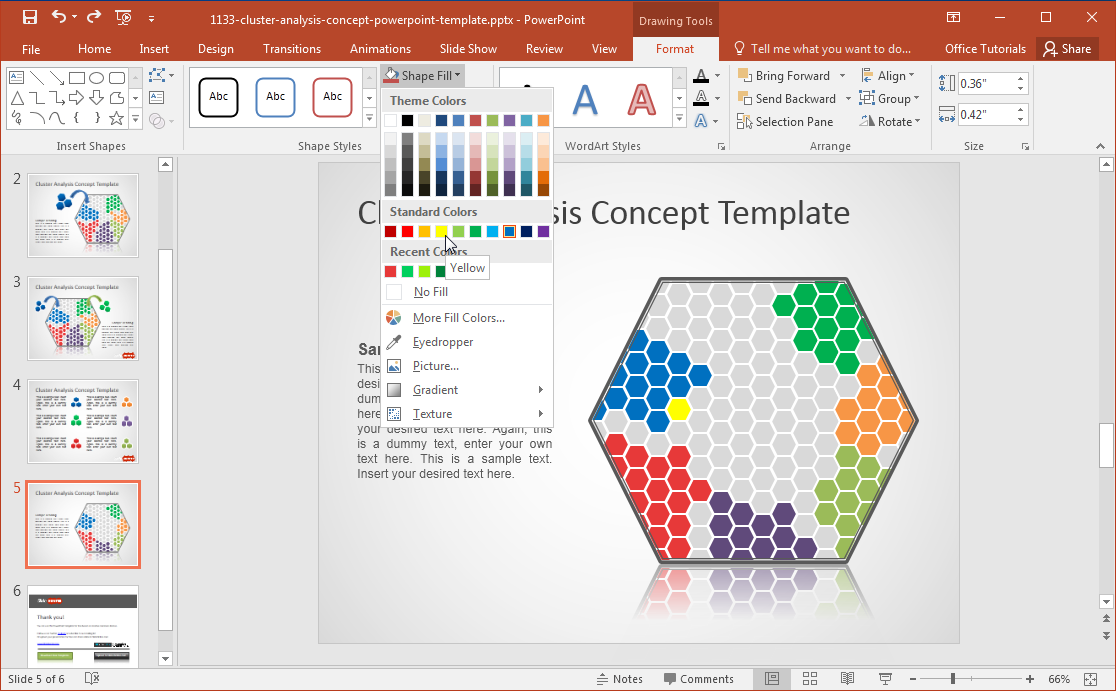Open the Rotate dropdown menu
Viewport: 1116px width, 691px height.
(889, 121)
